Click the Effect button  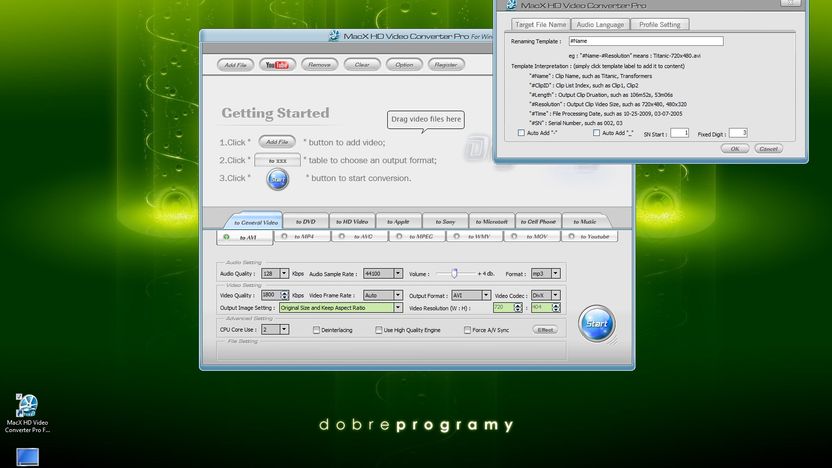click(545, 330)
